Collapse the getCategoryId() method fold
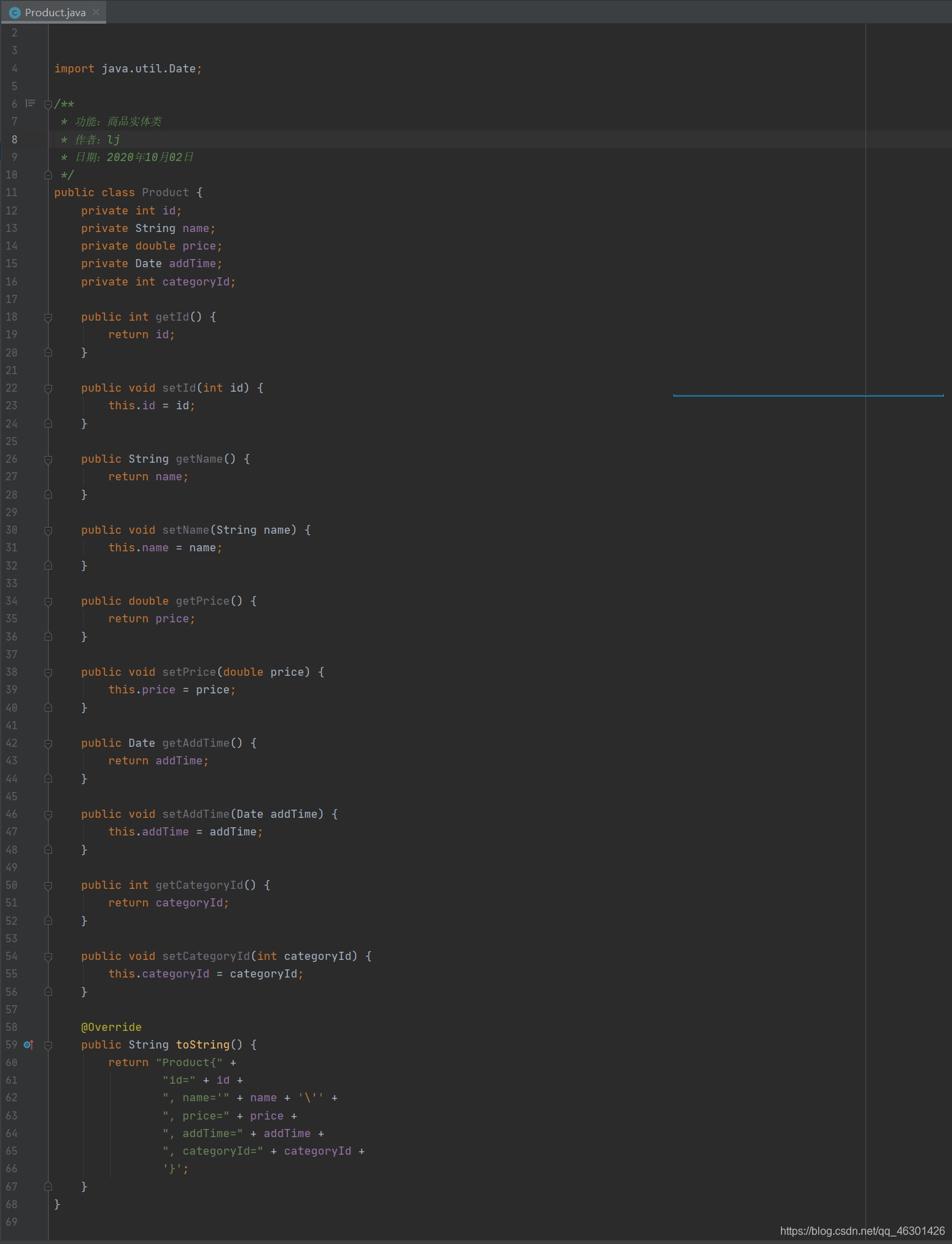Screen dimensions: 952x1244 [48, 885]
